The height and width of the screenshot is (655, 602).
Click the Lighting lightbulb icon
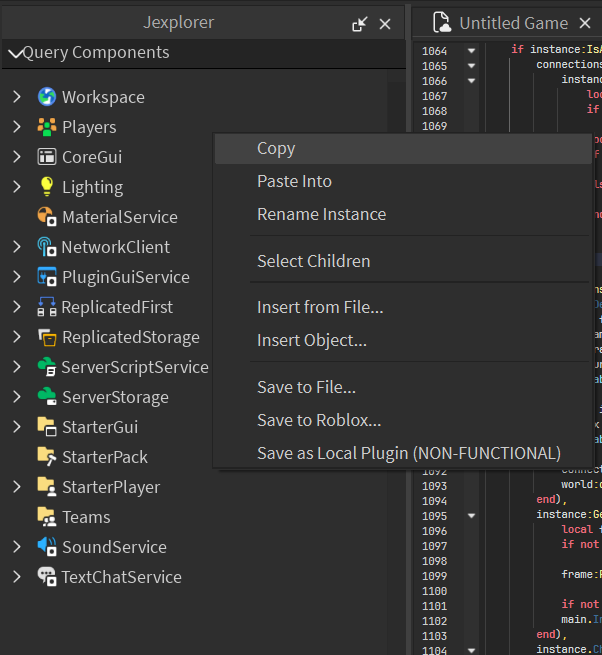(47, 187)
